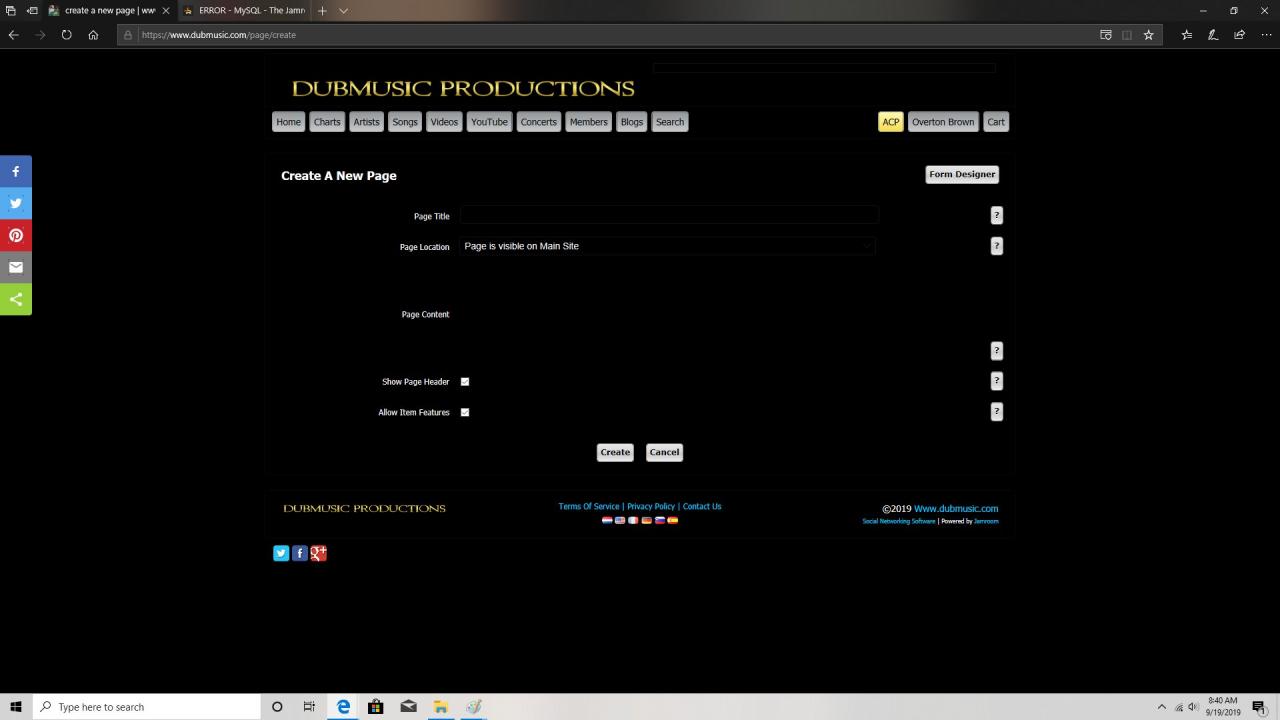1280x720 pixels.
Task: Show help for Show Page Header option
Action: (x=996, y=381)
